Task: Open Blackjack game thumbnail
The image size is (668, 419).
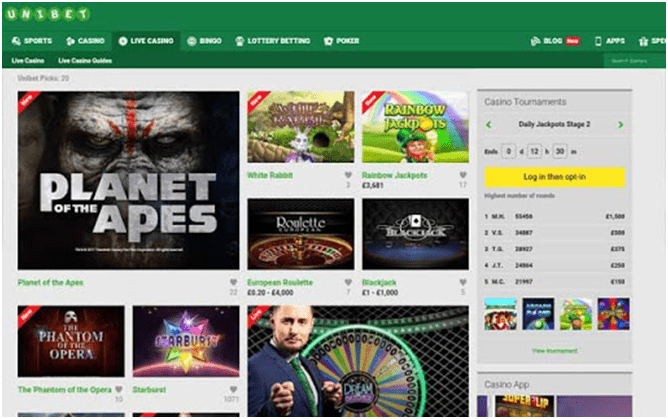Action: (415, 234)
